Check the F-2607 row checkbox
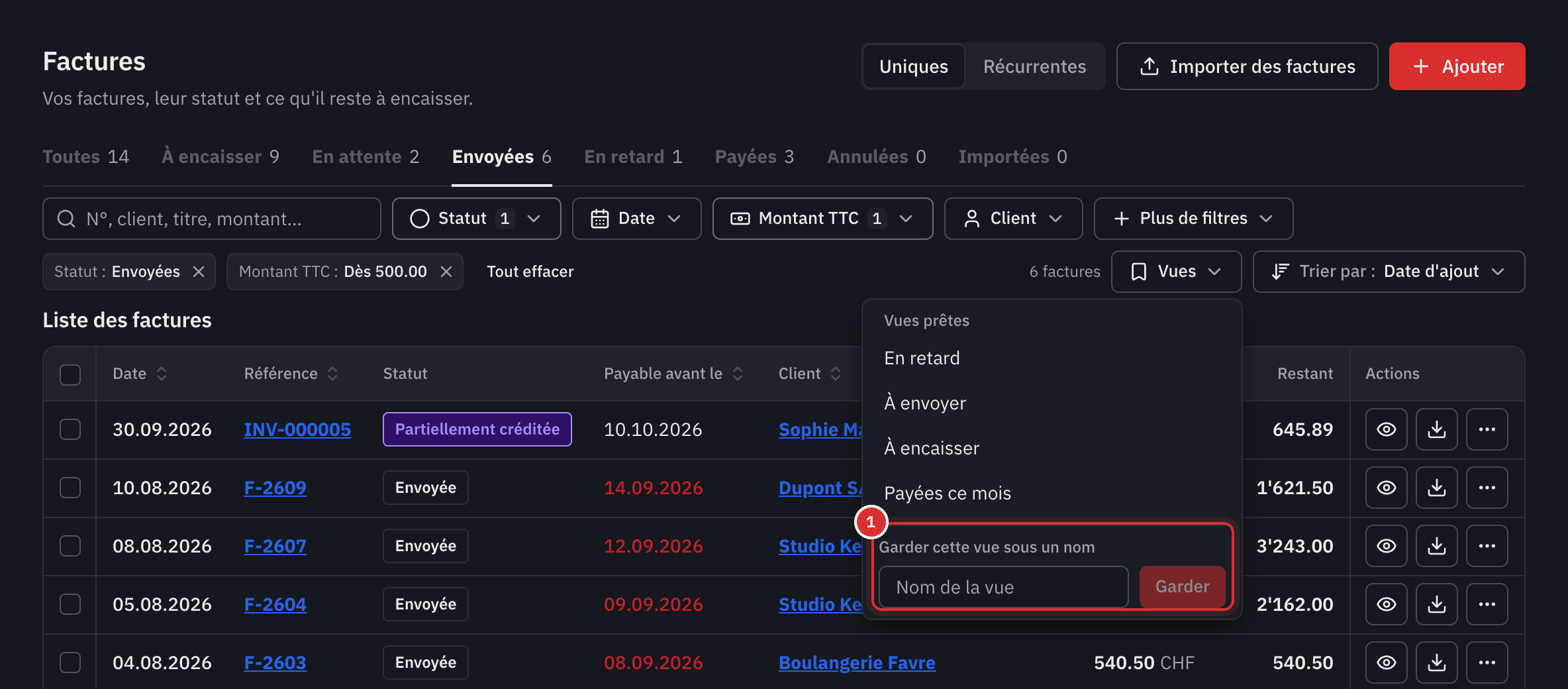1568x689 pixels. (70, 546)
